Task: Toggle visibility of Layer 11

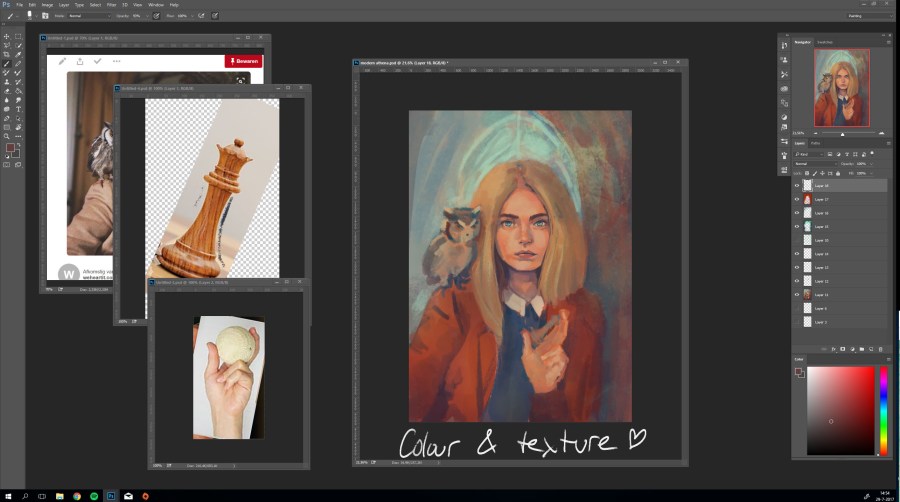Action: coord(797,295)
